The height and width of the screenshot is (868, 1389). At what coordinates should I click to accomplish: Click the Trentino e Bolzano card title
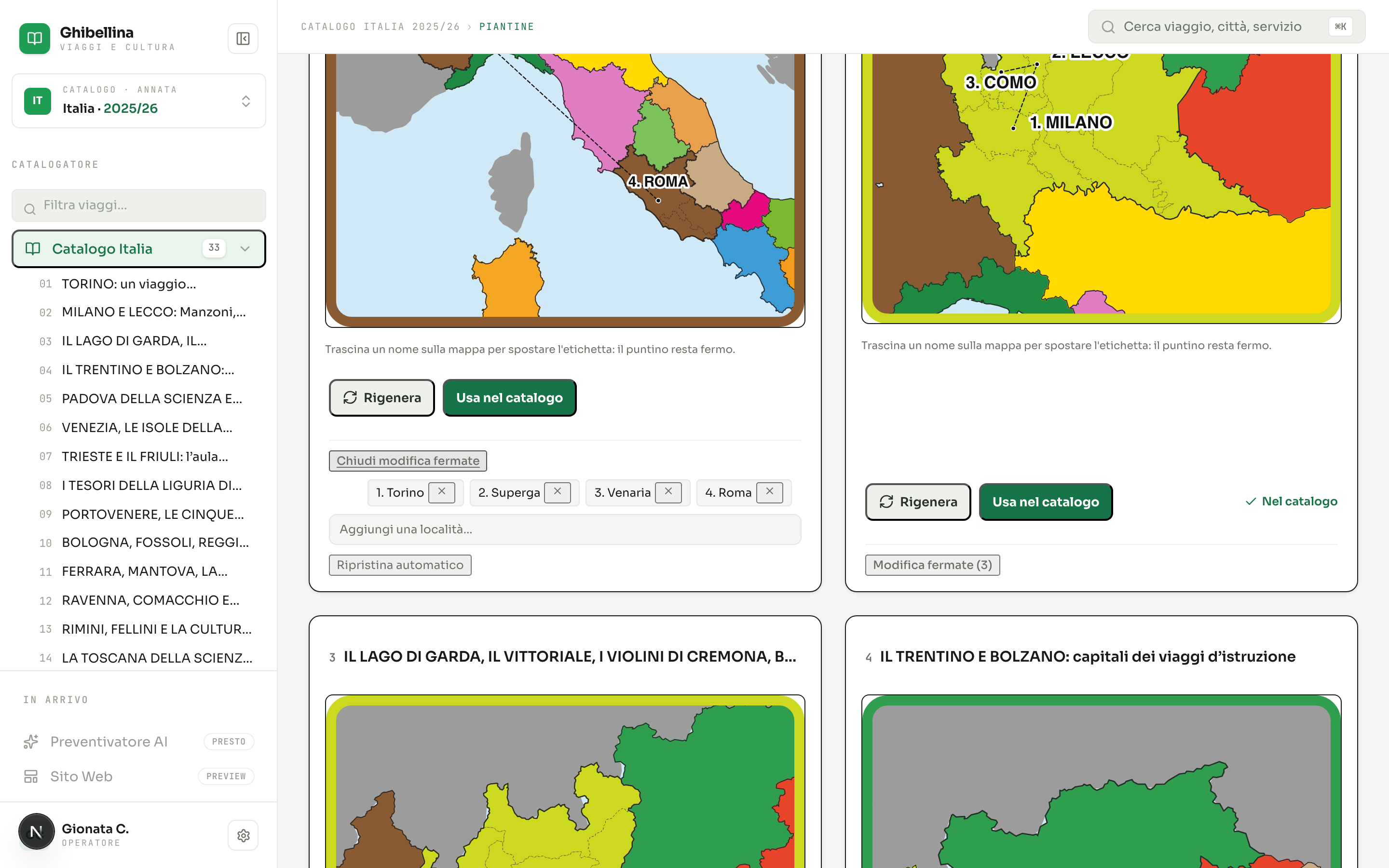click(x=1088, y=657)
